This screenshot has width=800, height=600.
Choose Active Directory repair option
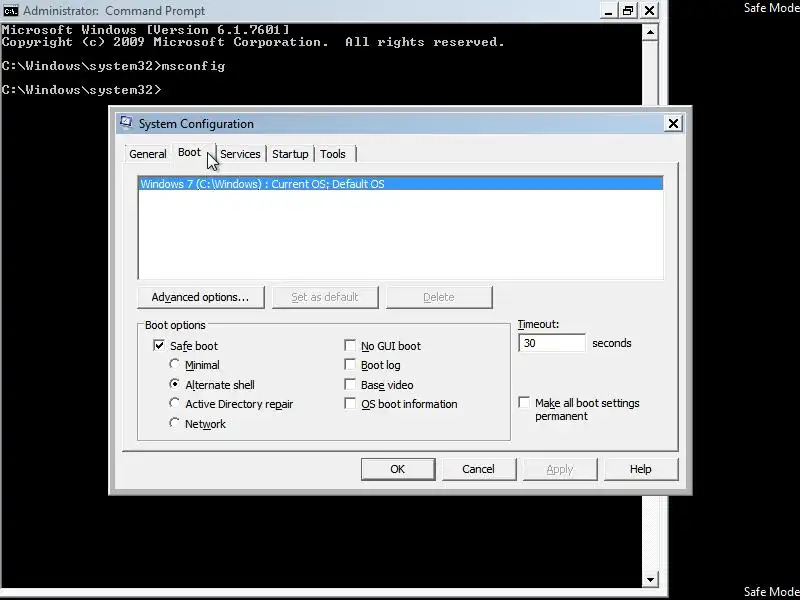pyautogui.click(x=174, y=403)
